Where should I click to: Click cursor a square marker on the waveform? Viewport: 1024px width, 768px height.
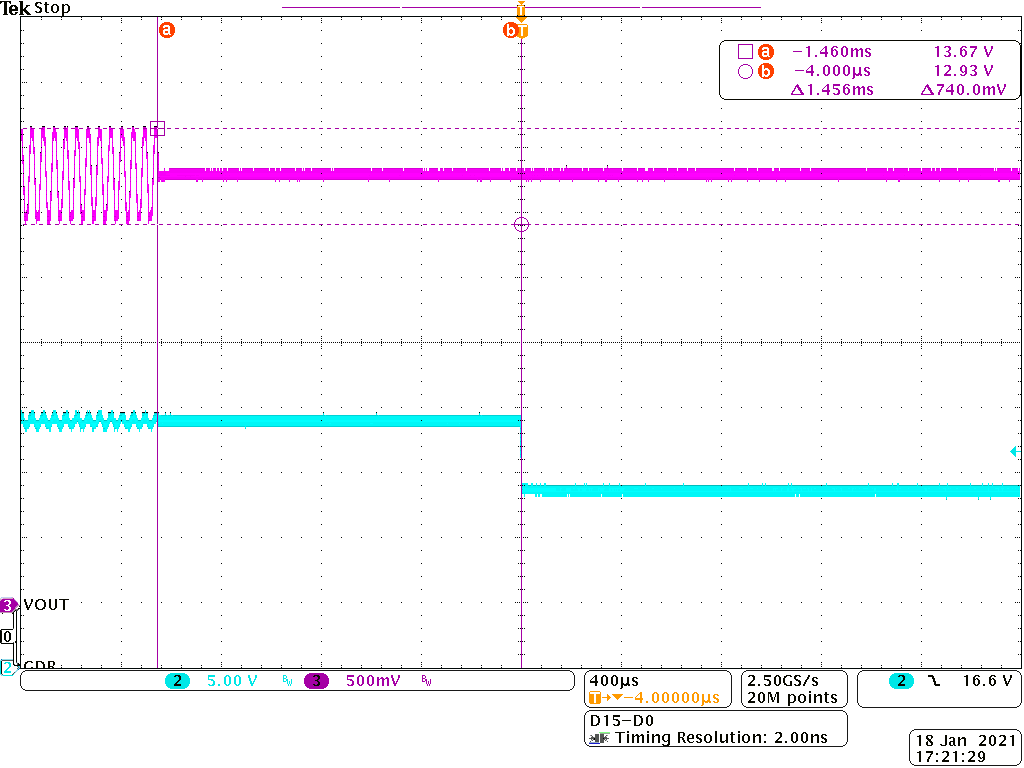[157, 128]
